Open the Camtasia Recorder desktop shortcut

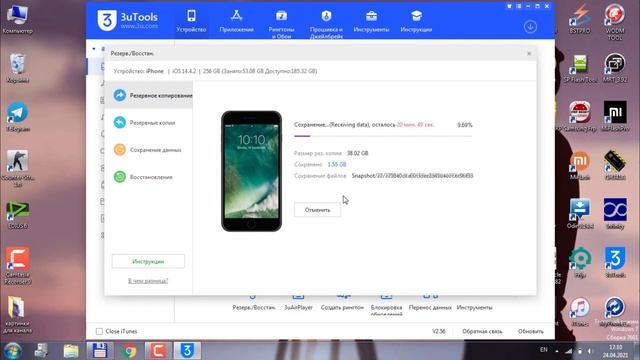17,265
